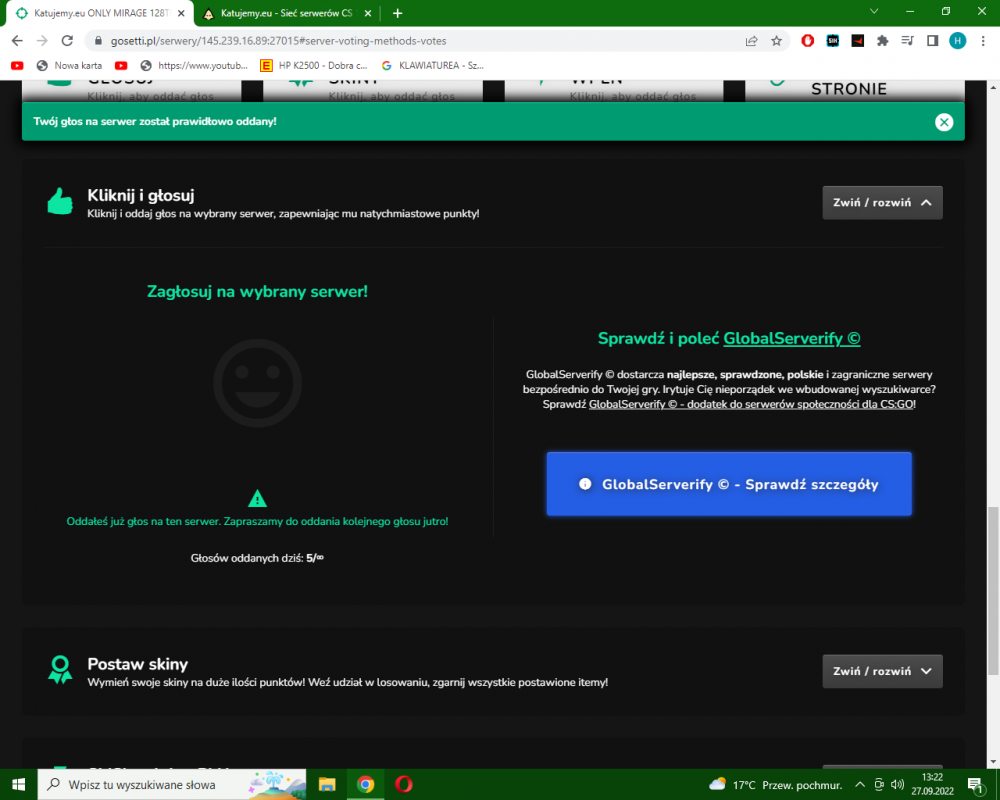Close the Sieć serwerów CS tab
Viewport: 1000px width, 800px height.
pyautogui.click(x=367, y=13)
